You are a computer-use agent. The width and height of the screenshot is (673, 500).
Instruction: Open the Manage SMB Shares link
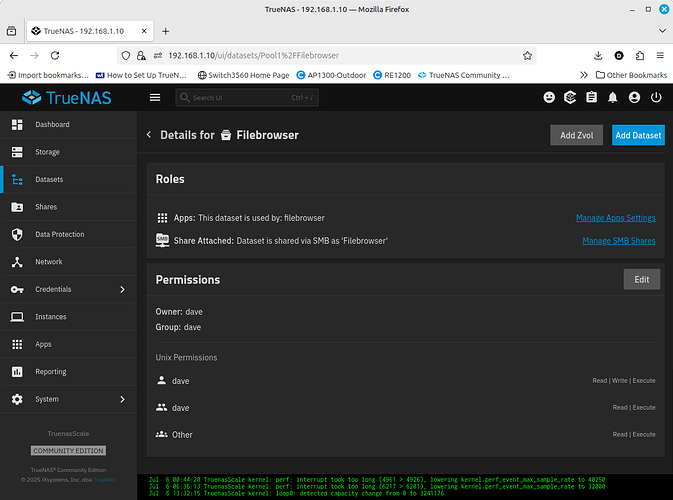click(x=618, y=241)
